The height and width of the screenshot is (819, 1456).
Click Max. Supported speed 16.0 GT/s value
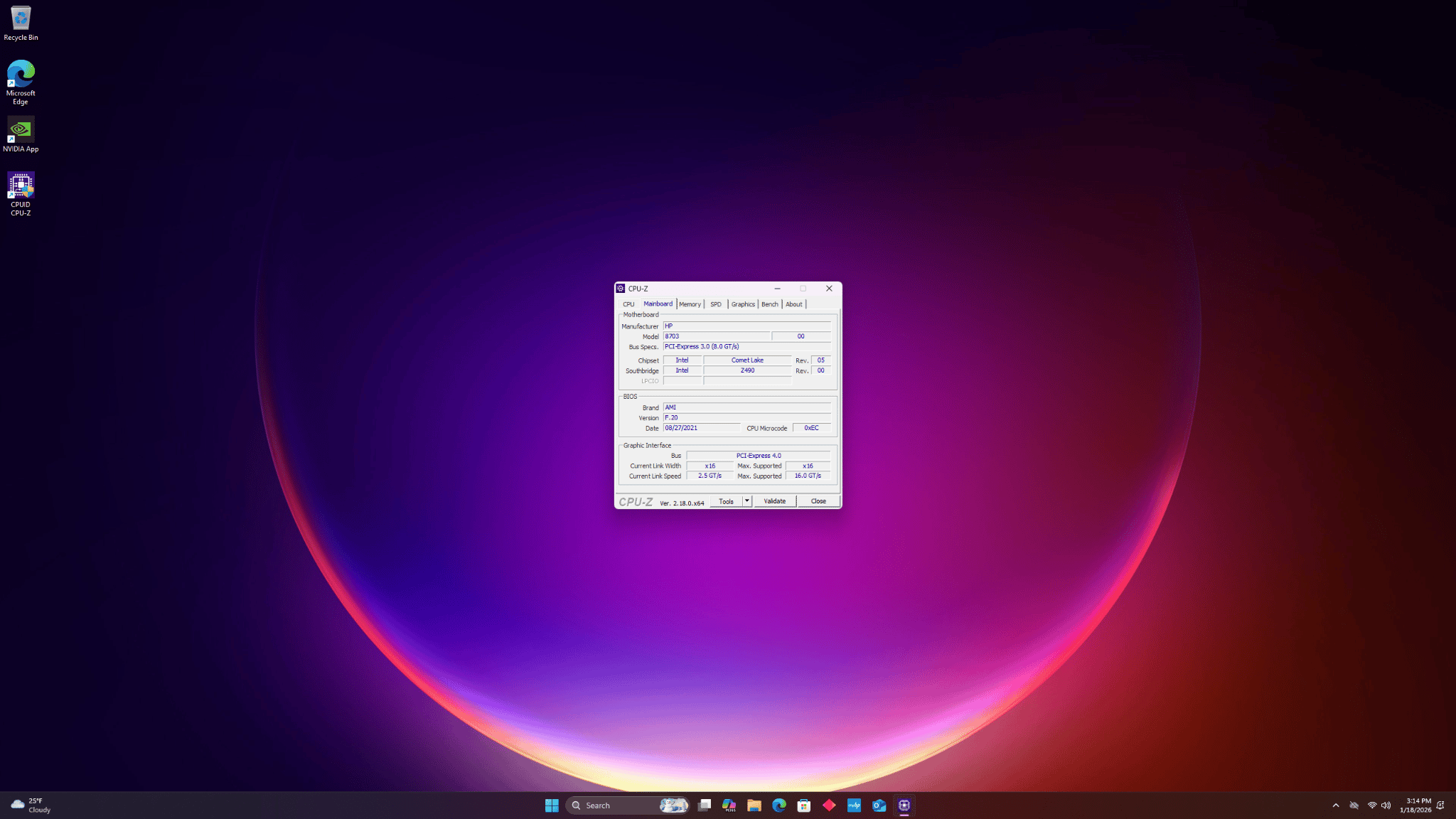pyautogui.click(x=808, y=476)
